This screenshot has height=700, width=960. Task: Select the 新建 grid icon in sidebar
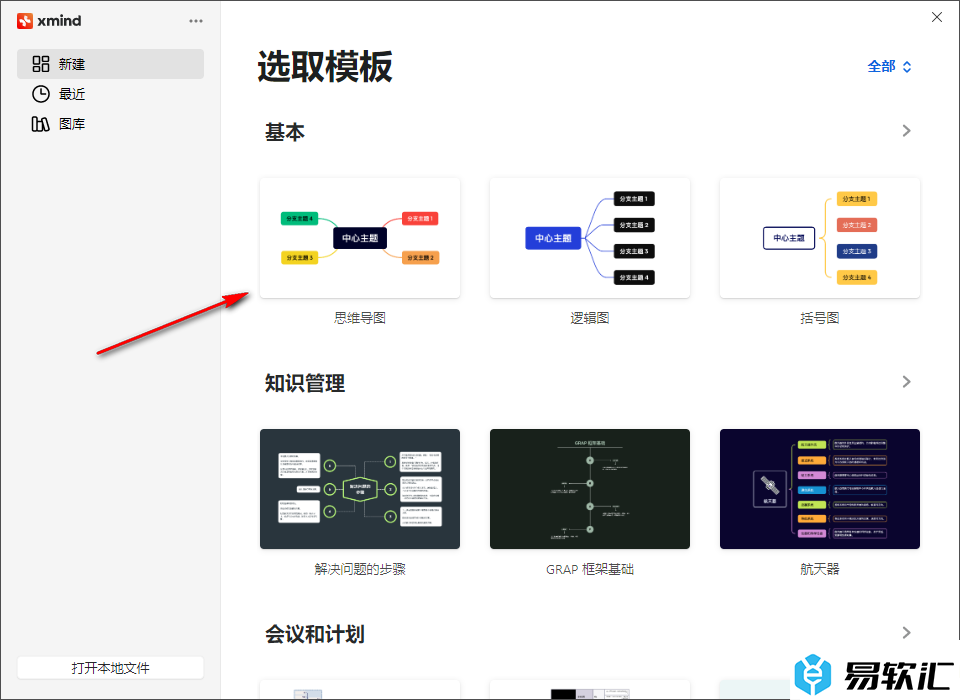pyautogui.click(x=41, y=64)
